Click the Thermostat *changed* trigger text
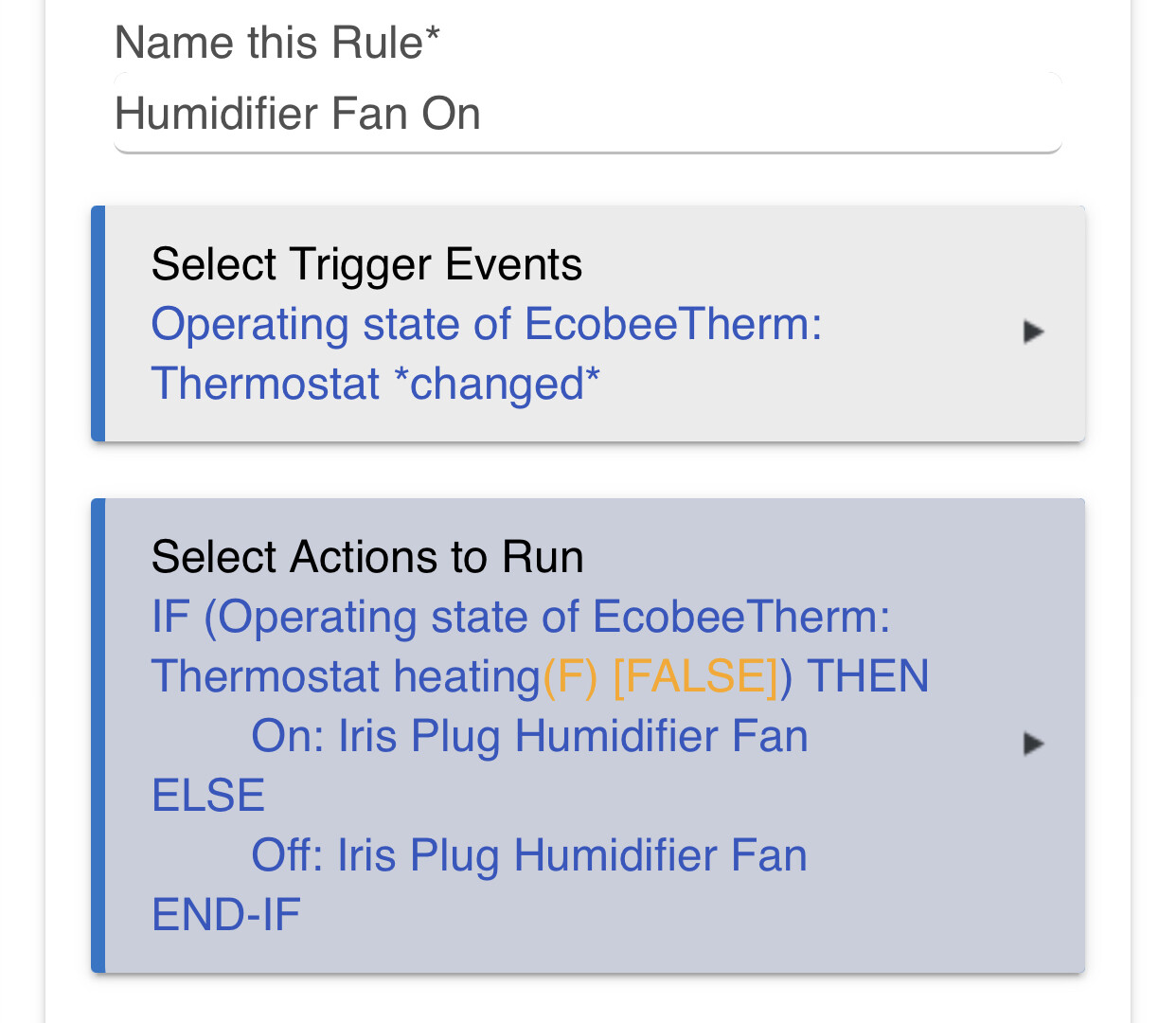The width and height of the screenshot is (1176, 1023). (376, 385)
